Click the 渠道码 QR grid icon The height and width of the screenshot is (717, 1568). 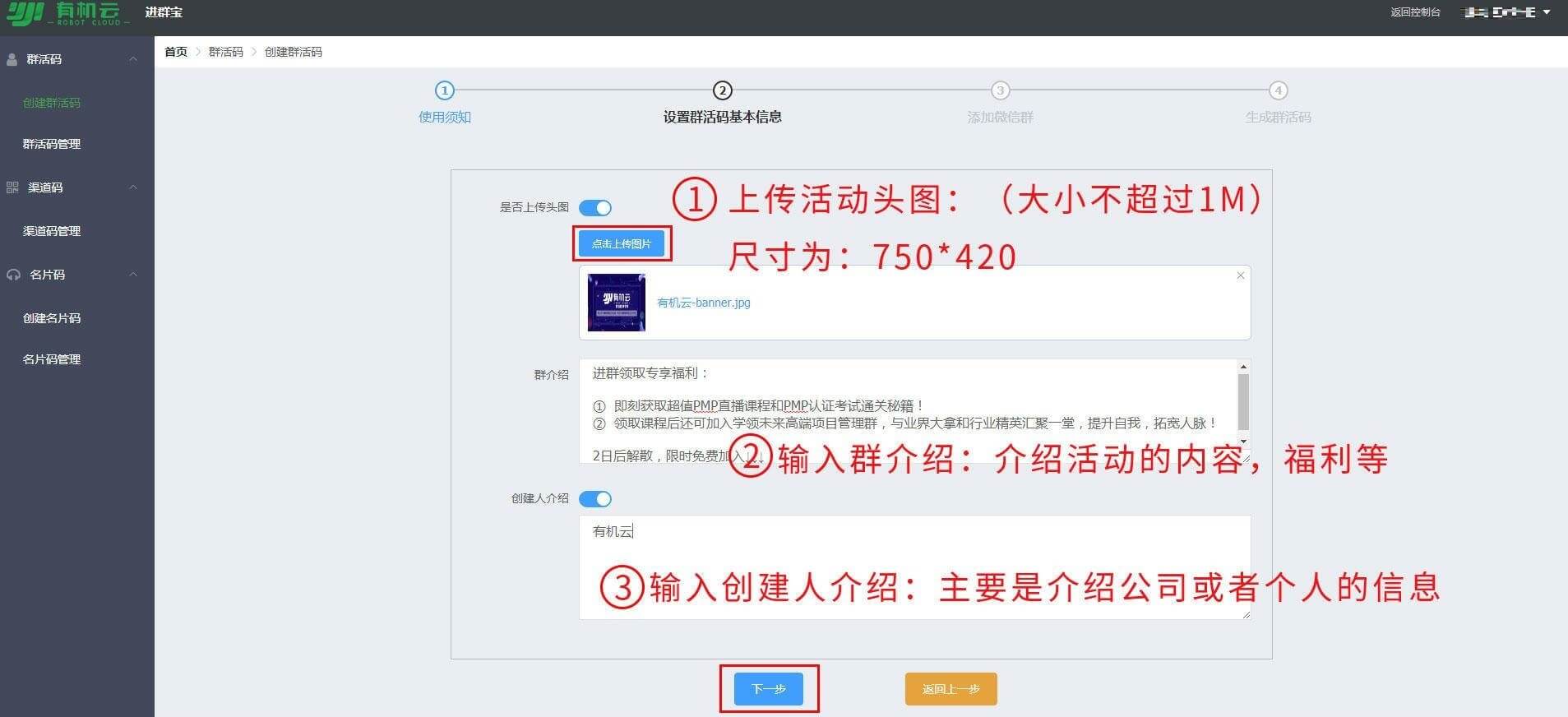coord(12,187)
